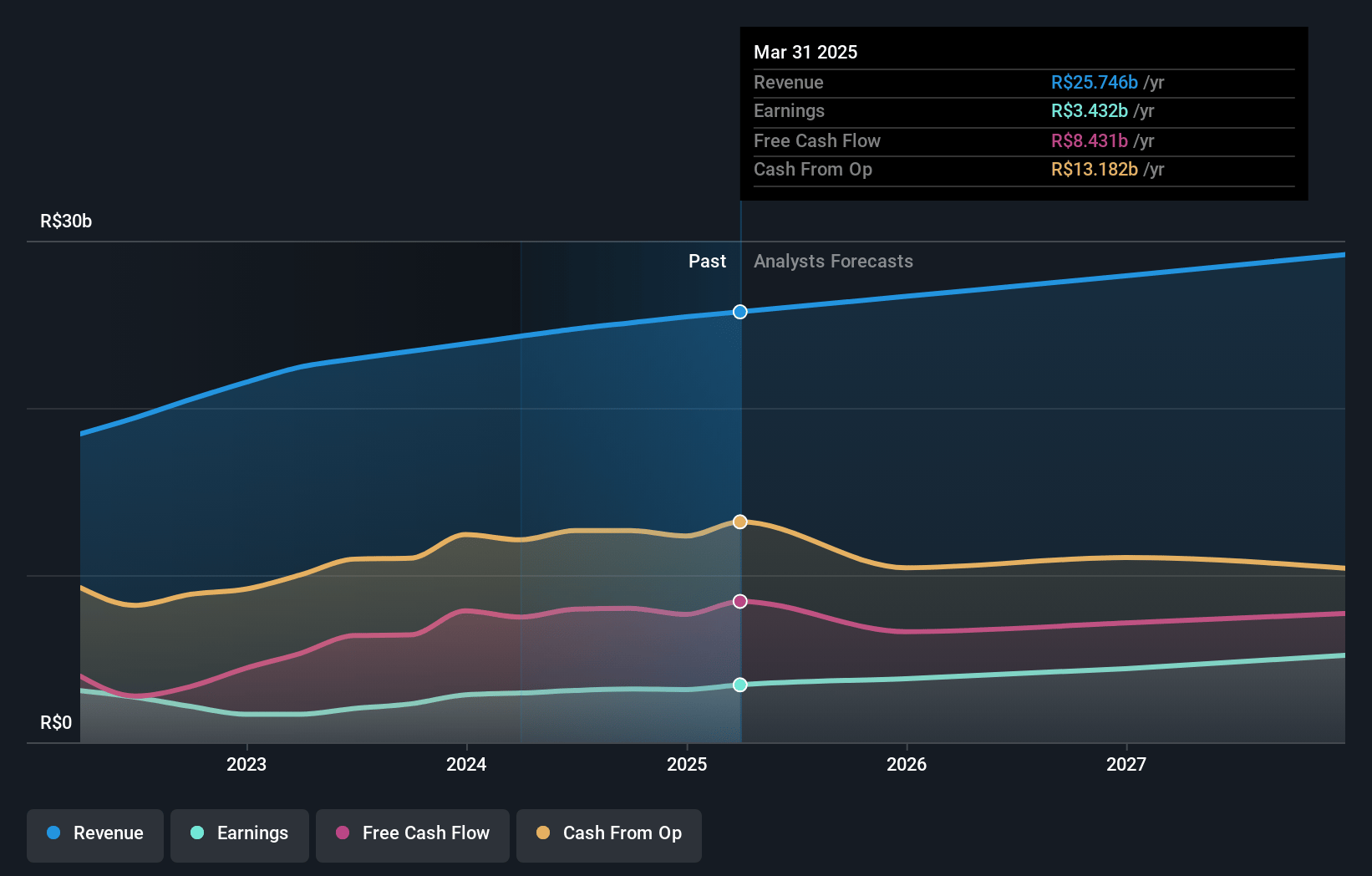Screen dimensions: 1372x876
Task: Click the blue Revenue legend dot
Action: tap(53, 833)
